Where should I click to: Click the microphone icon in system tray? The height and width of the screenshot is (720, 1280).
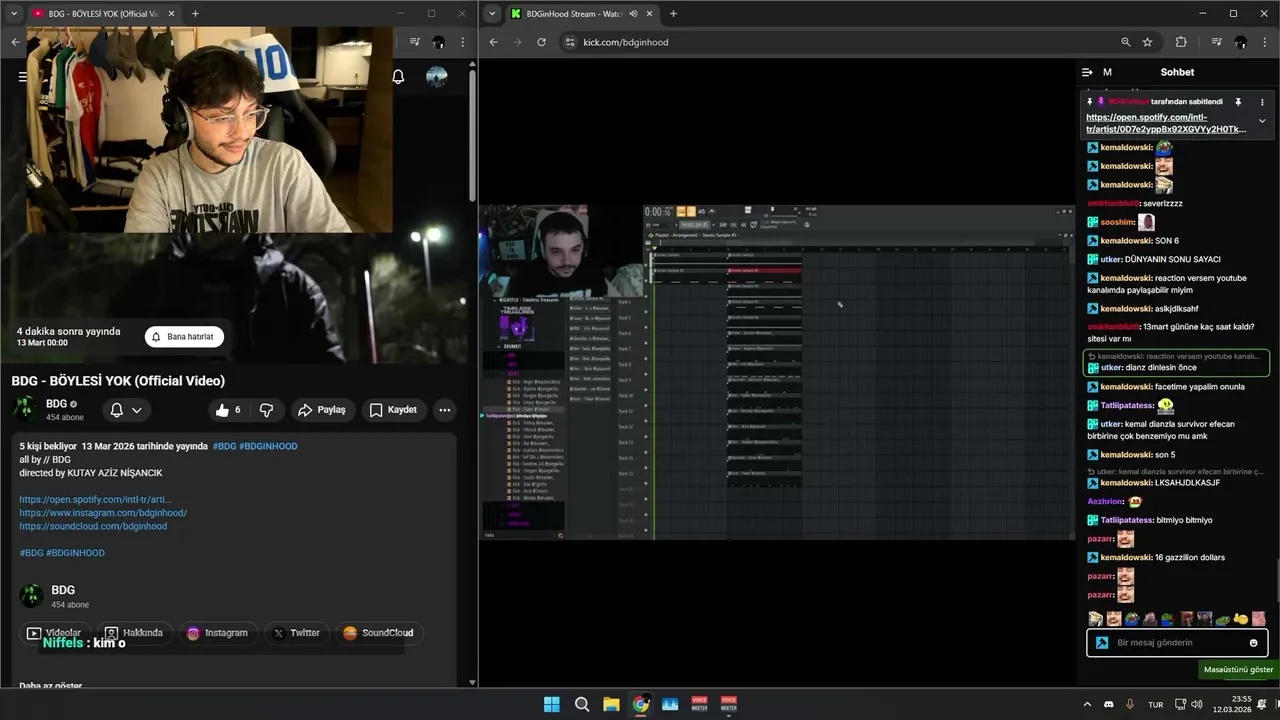coord(1130,704)
